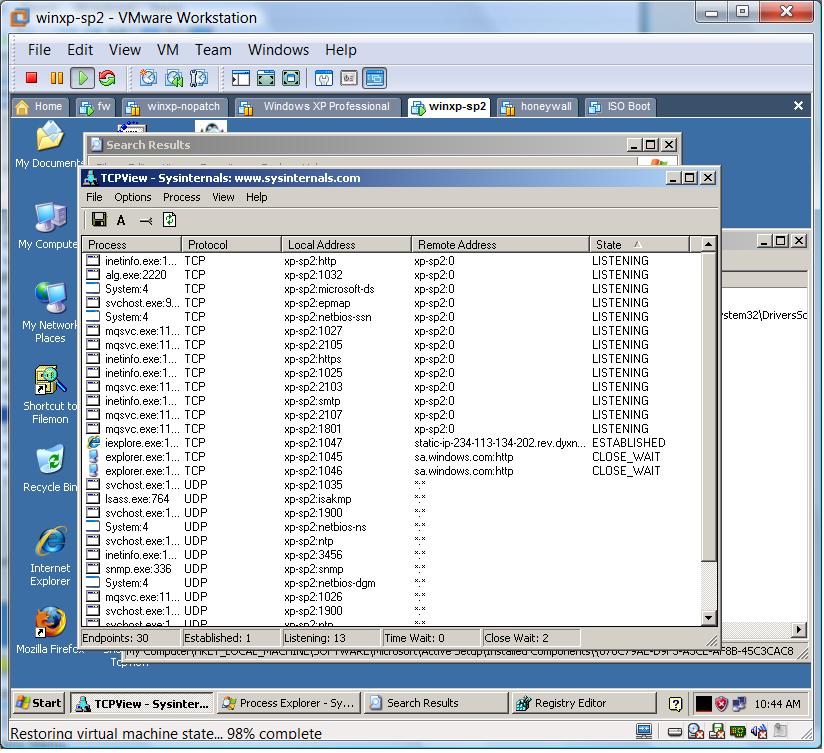The height and width of the screenshot is (753, 824).
Task: Select the Mozilla Firefox desktop icon
Action: pyautogui.click(x=49, y=631)
